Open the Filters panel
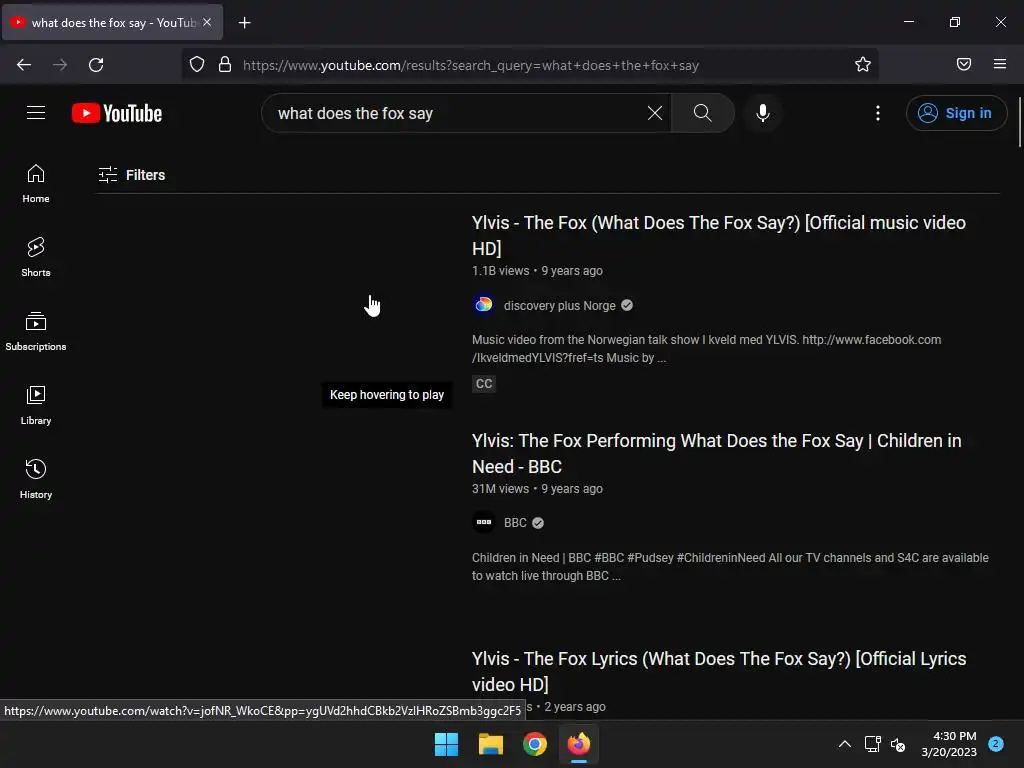The width and height of the screenshot is (1024, 768). click(131, 175)
